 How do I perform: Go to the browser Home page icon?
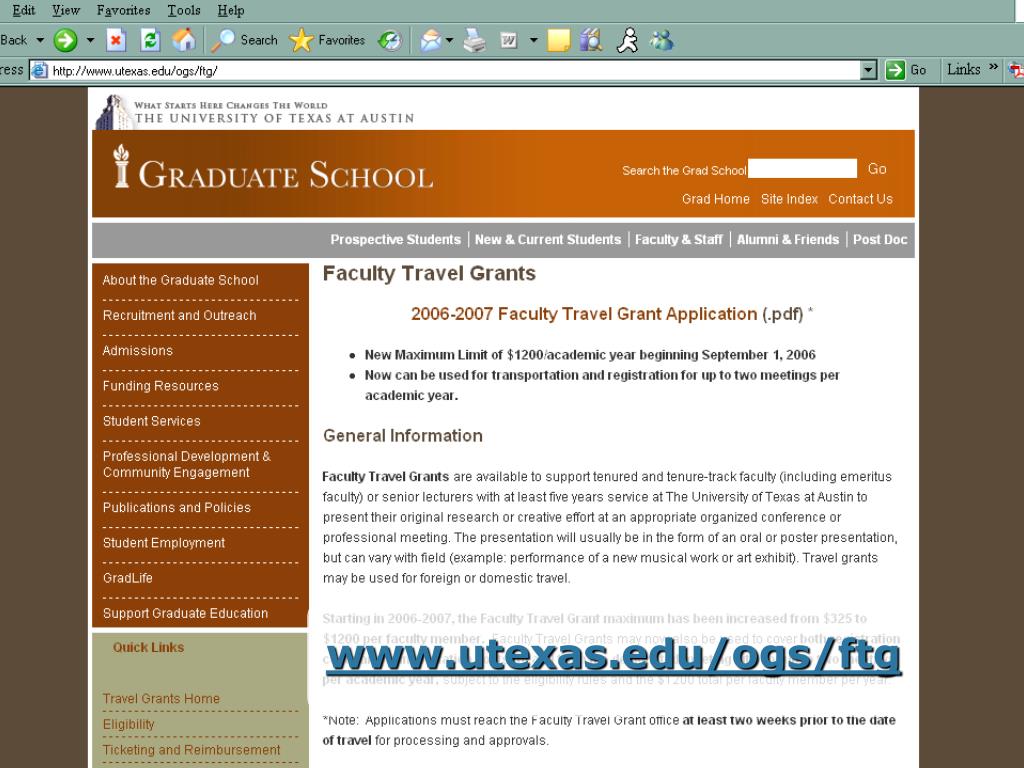184,40
